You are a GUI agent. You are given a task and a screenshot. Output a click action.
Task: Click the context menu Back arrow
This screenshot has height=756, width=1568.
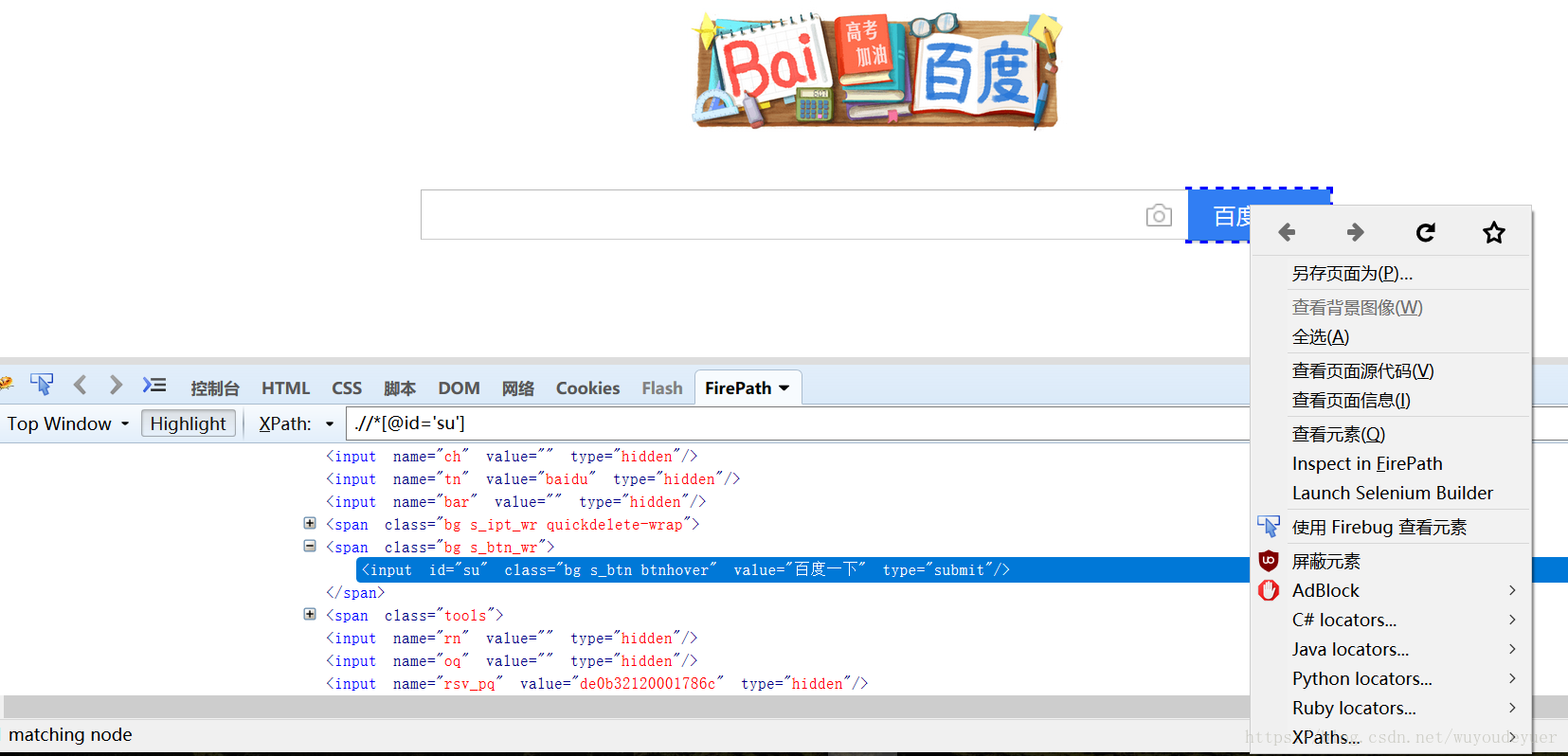[x=1287, y=232]
